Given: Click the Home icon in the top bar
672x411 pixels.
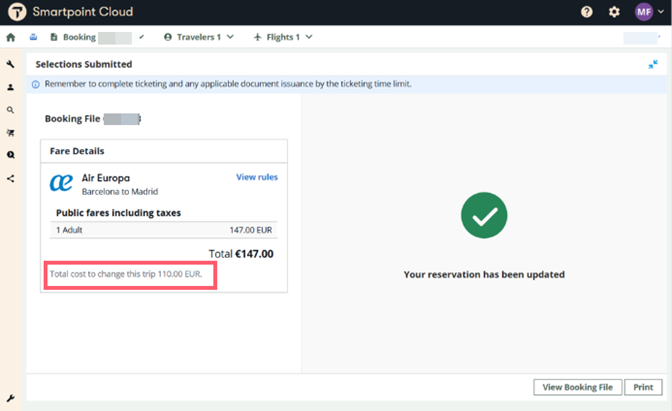Looking at the screenshot, I should (11, 38).
